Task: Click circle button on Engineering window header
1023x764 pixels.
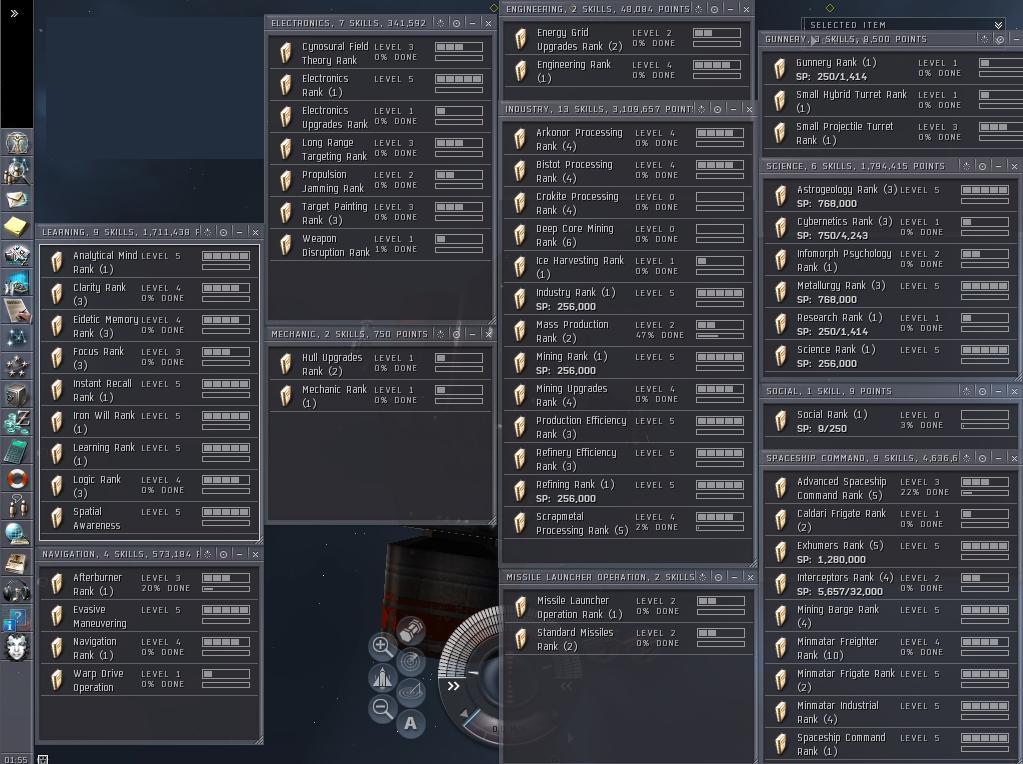Action: click(x=714, y=9)
